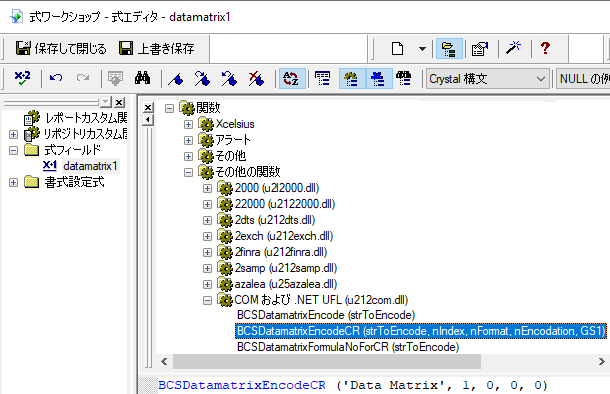Click the horizontal scrollbar thumb
The image size is (610, 394).
[x=327, y=362]
